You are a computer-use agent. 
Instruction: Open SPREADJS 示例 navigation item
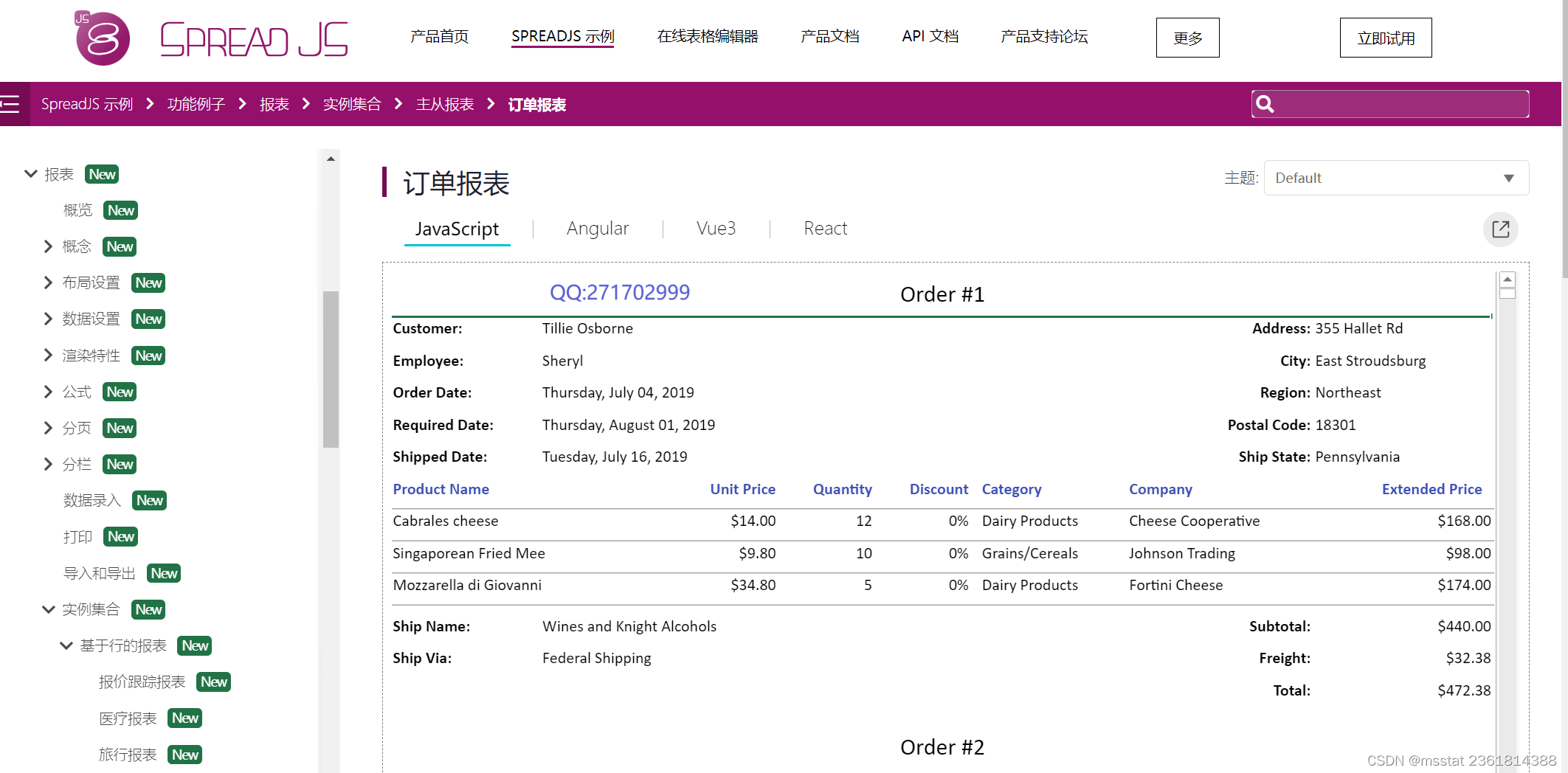(562, 36)
